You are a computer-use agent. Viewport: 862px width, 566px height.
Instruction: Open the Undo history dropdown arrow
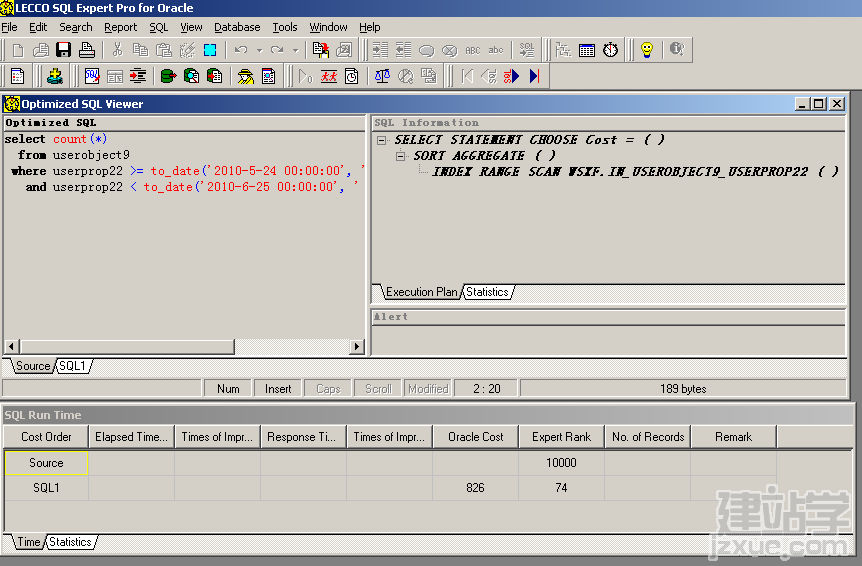259,51
